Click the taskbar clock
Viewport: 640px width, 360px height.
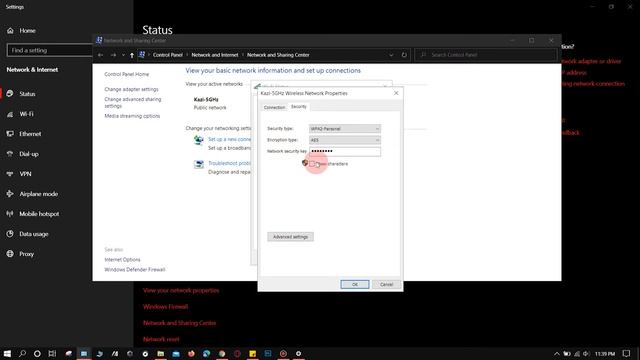coord(605,353)
